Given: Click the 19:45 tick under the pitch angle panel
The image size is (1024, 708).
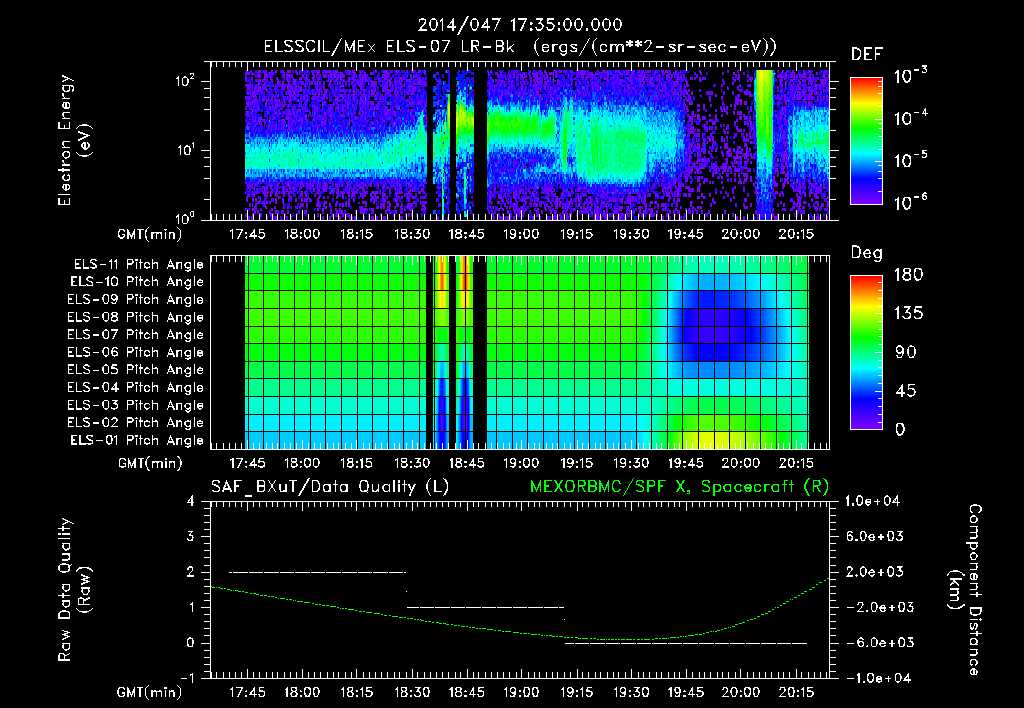Looking at the screenshot, I should pos(685,463).
